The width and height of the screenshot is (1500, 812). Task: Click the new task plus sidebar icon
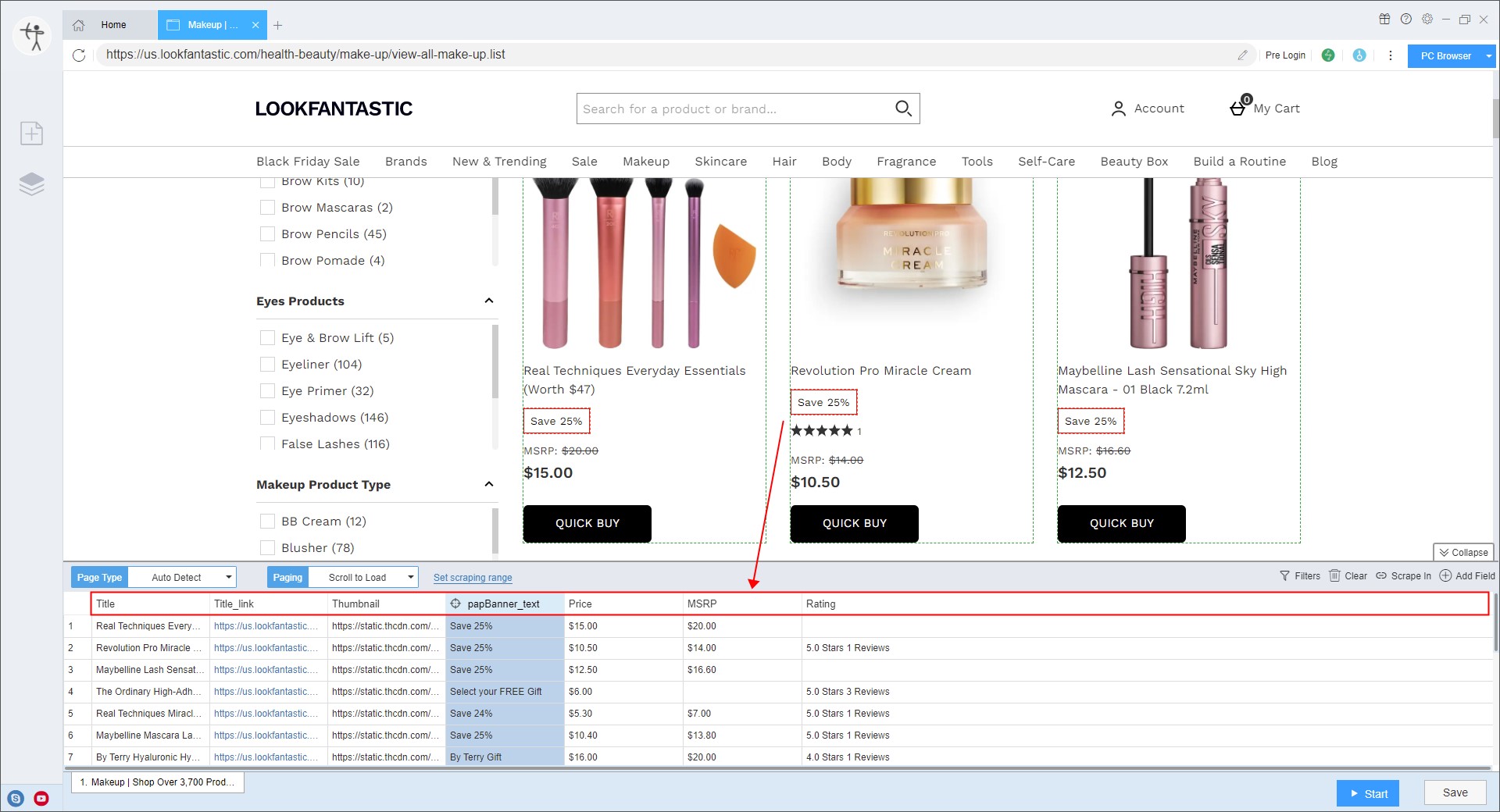tap(31, 134)
